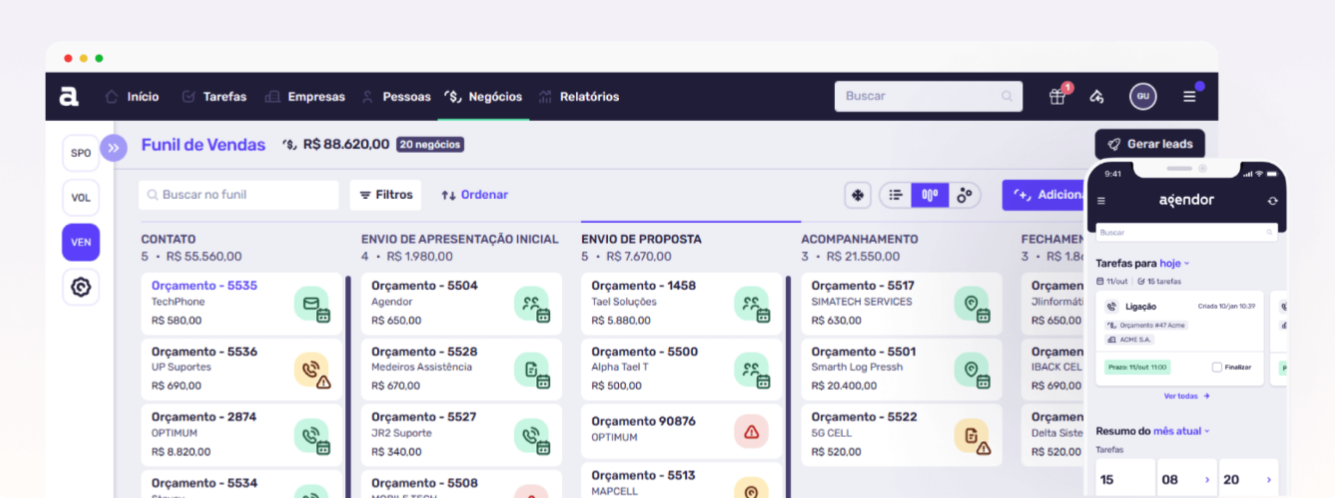
Task: Select the SPO funnel in sidebar
Action: pyautogui.click(x=81, y=153)
